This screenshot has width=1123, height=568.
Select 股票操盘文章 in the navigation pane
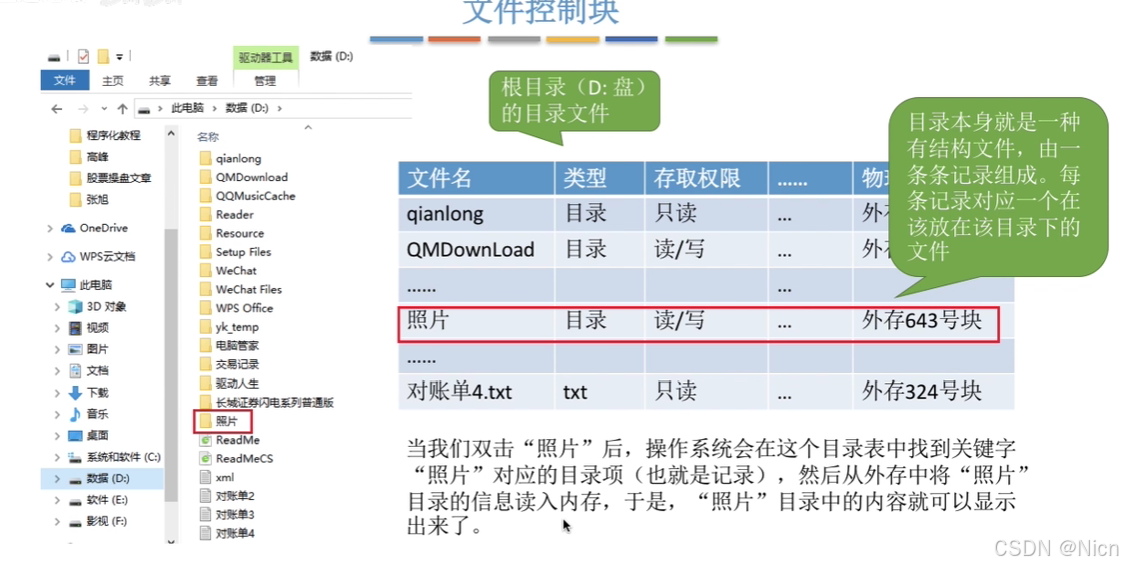tap(119, 178)
